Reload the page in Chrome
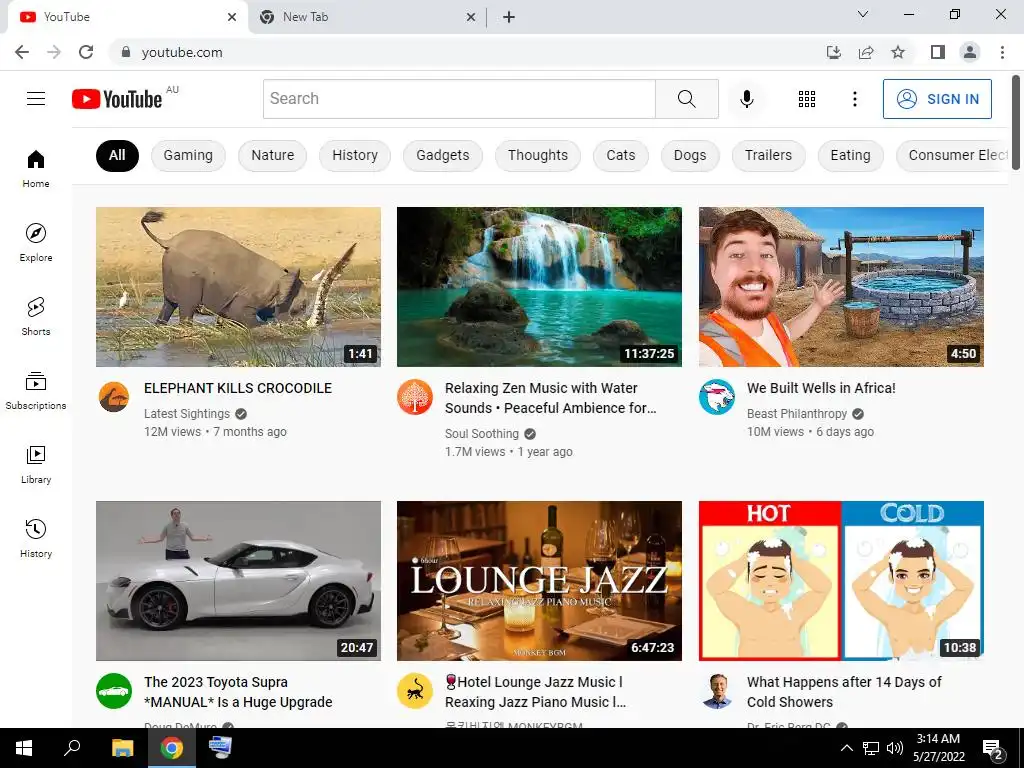The height and width of the screenshot is (768, 1024). pyautogui.click(x=86, y=52)
